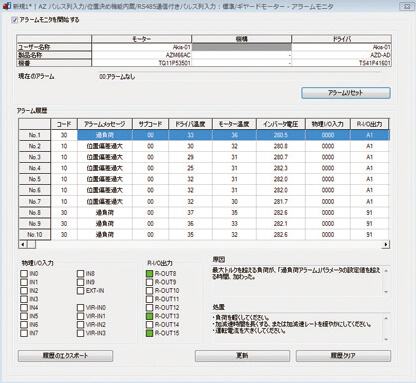416x383 pixels.
Task: Click the ドライバ header in the top info table
Action: tap(342, 39)
